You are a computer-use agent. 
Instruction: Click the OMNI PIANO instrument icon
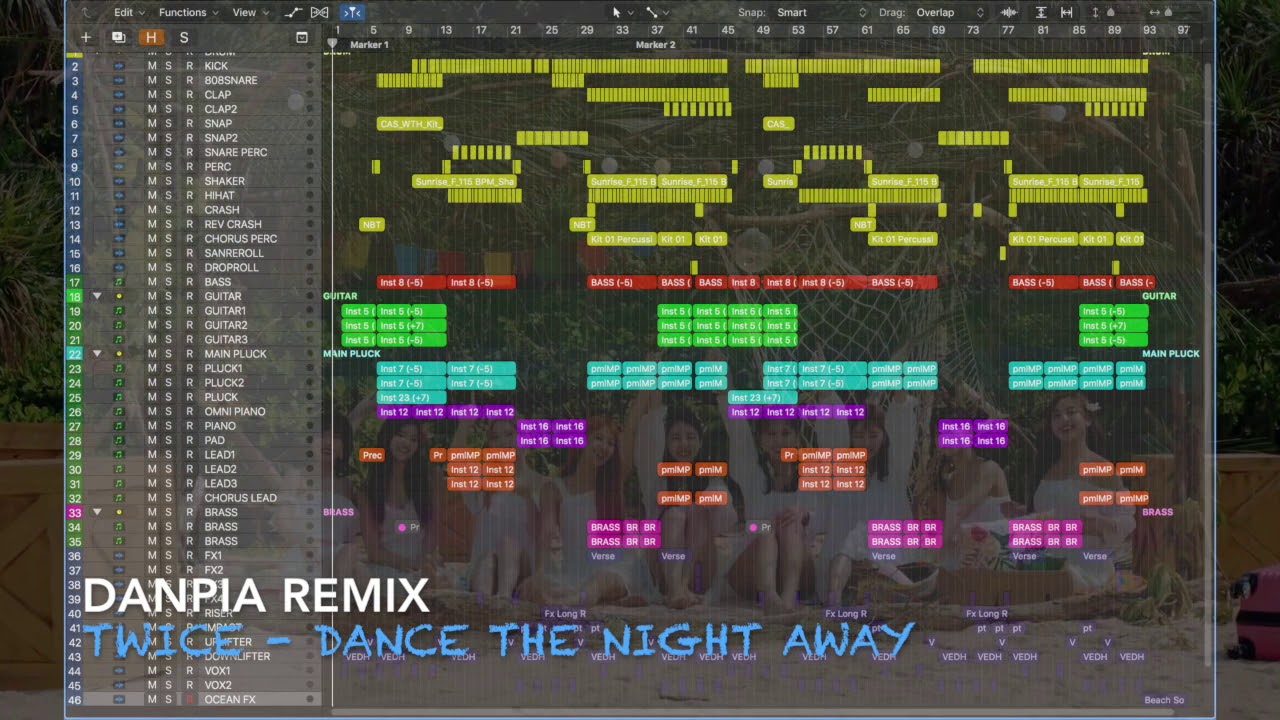click(x=119, y=412)
